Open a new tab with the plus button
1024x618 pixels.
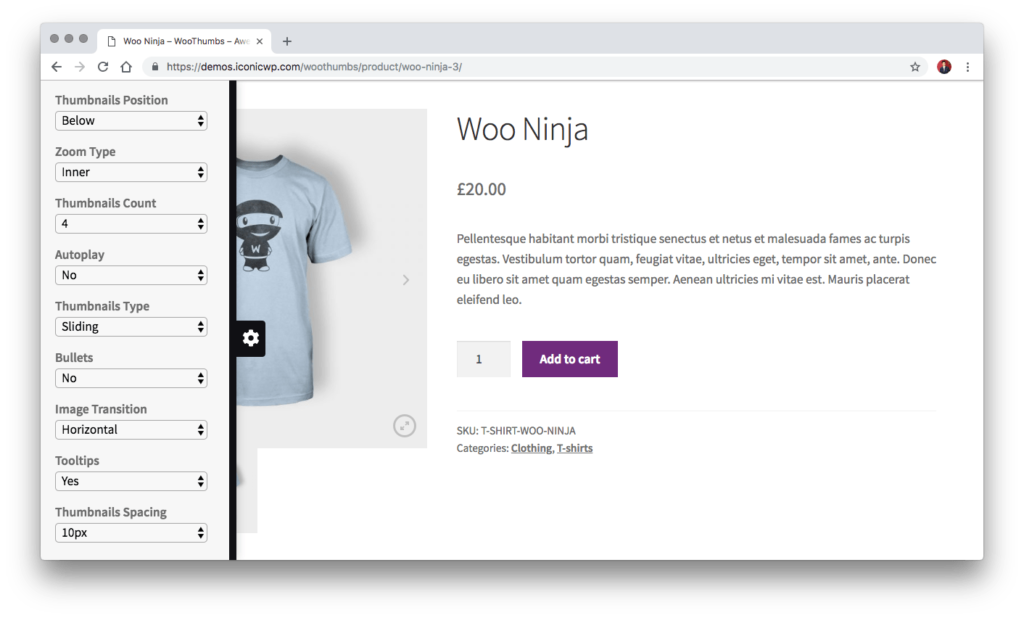tap(287, 41)
